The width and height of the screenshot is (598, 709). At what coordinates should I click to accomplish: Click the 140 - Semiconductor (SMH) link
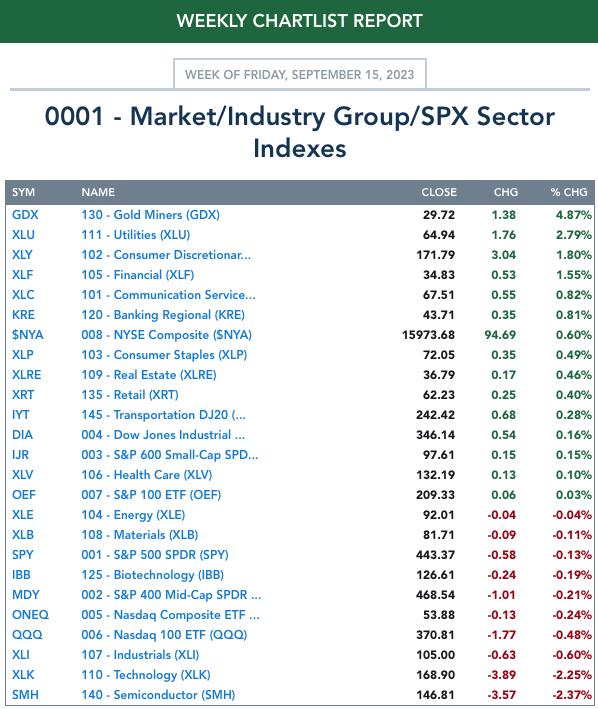(x=158, y=695)
